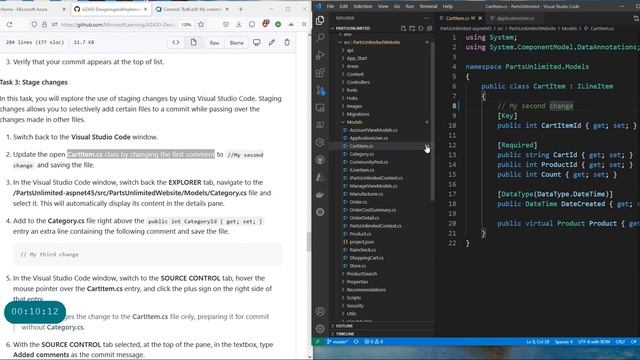Open the Explorer view in VS Code activity bar
Image resolution: width=640 pixels, height=360 pixels.
[320, 20]
